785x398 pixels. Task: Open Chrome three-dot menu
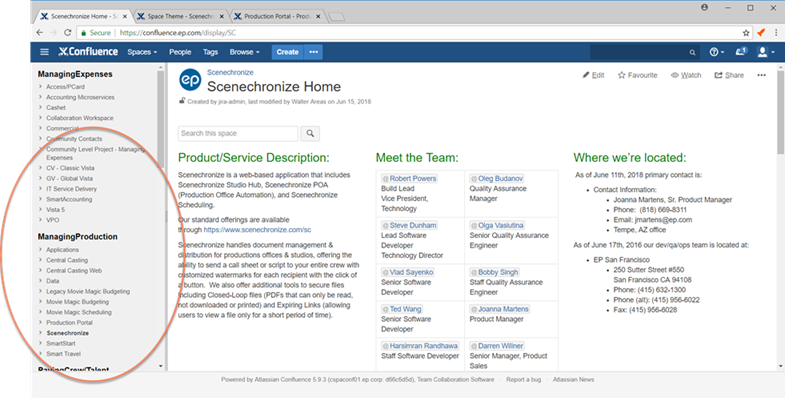click(x=776, y=33)
